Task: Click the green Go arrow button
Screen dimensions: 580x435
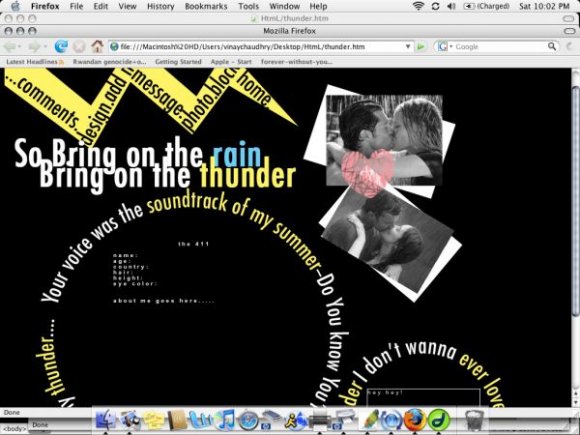Action: coord(421,47)
